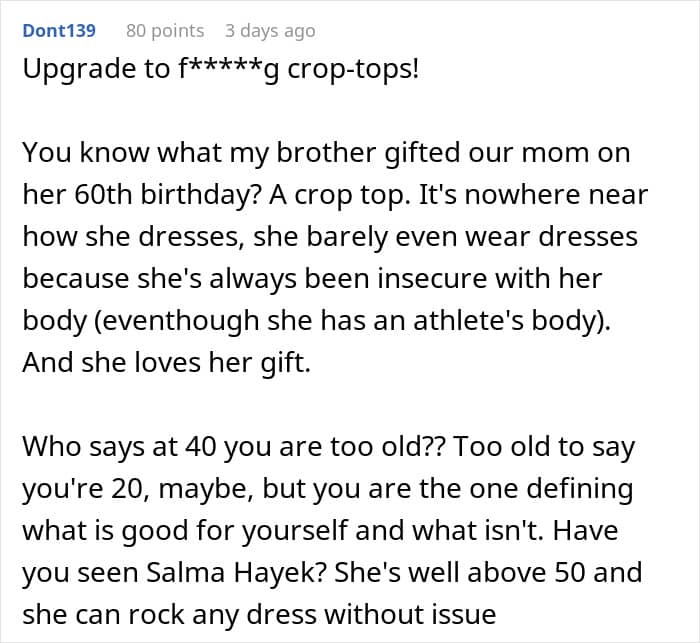Image resolution: width=700 pixels, height=643 pixels.
Task: Click the name 'Salma Hayek' in the comment
Action: 236,572
